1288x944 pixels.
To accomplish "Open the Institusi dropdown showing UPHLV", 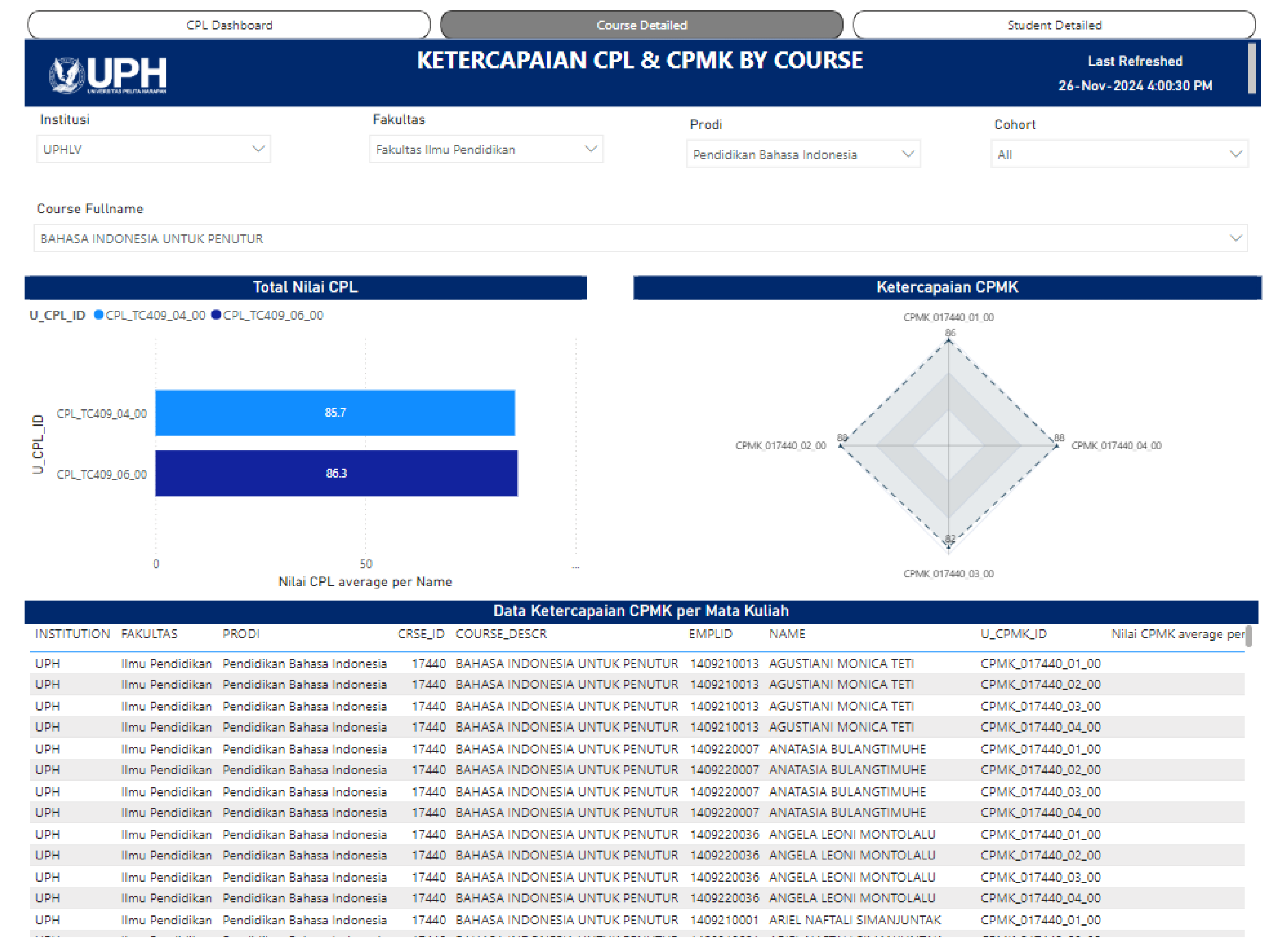I will tap(153, 149).
